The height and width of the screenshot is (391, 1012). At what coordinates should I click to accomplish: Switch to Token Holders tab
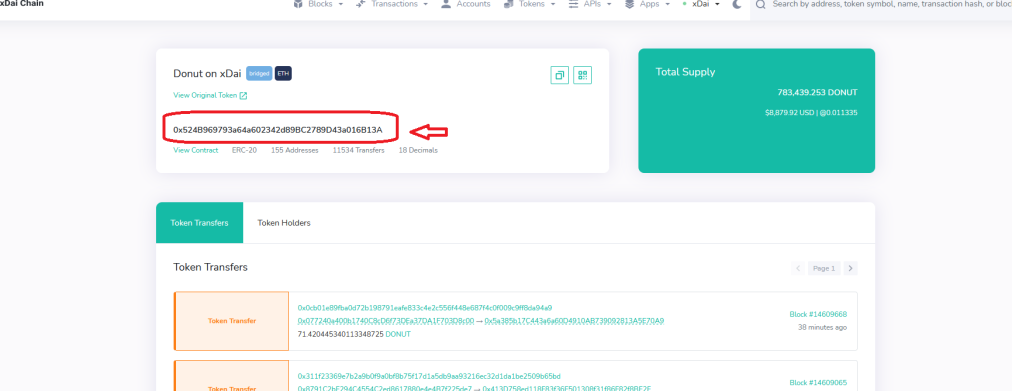click(x=284, y=223)
